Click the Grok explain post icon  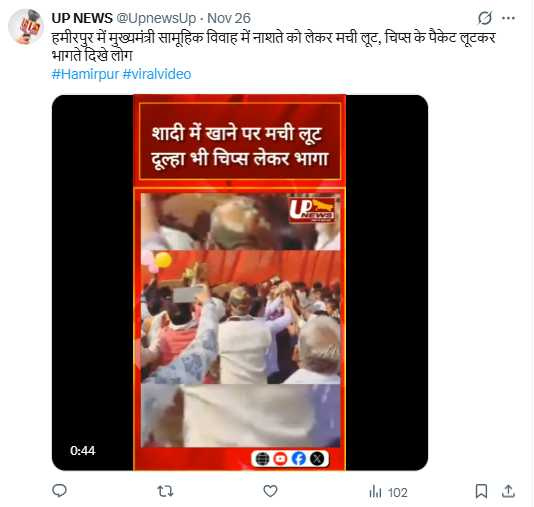point(485,18)
